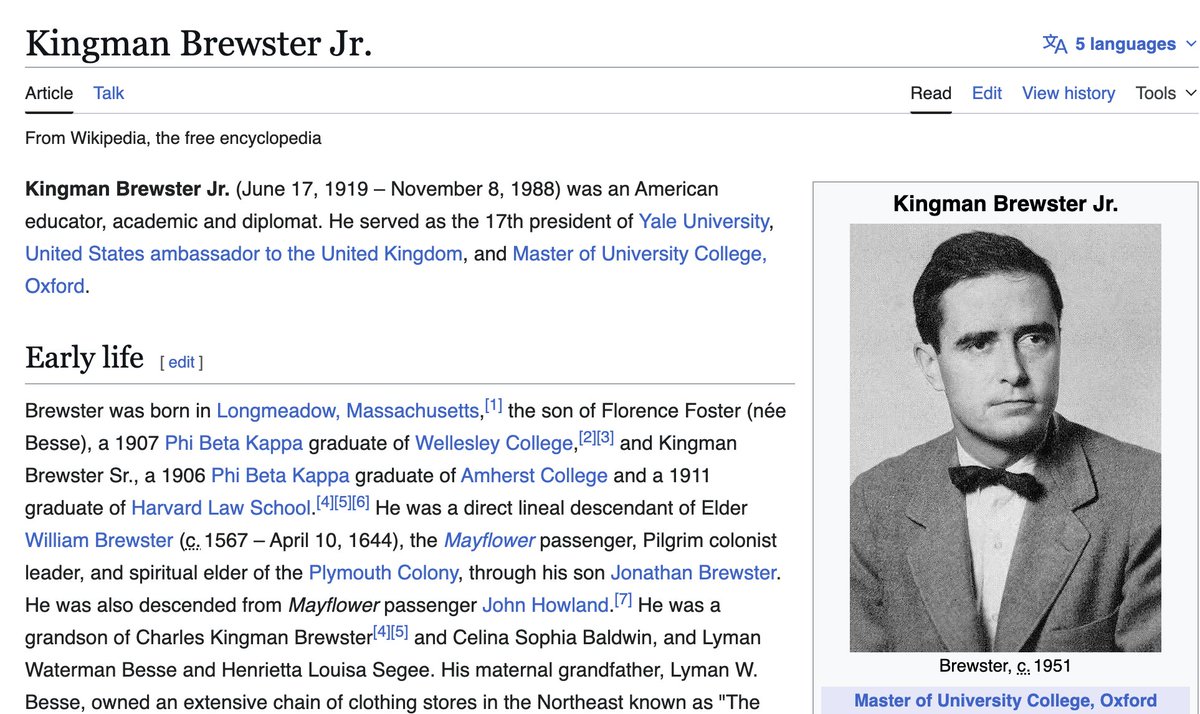Open citation reference [3]
The image size is (1200, 714).
click(605, 438)
